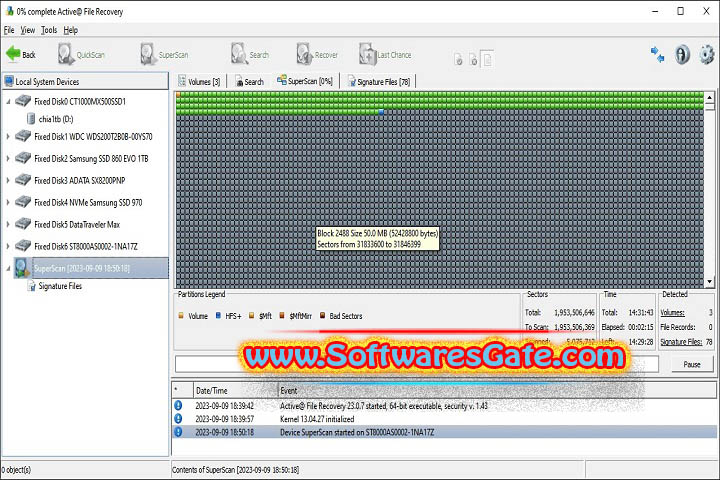Viewport: 720px width, 480px height.
Task: Switch to the Search tab
Action: point(250,81)
